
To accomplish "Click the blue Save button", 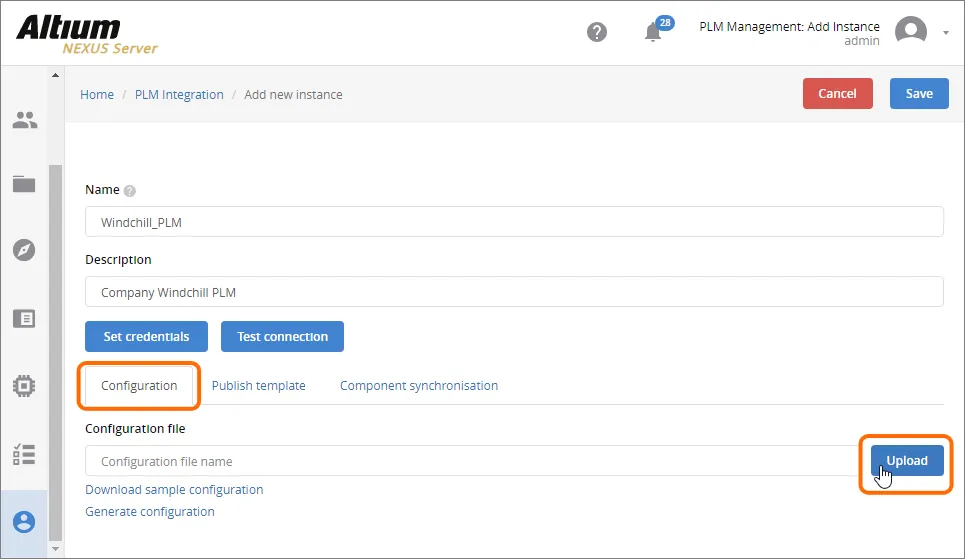I will click(x=919, y=94).
